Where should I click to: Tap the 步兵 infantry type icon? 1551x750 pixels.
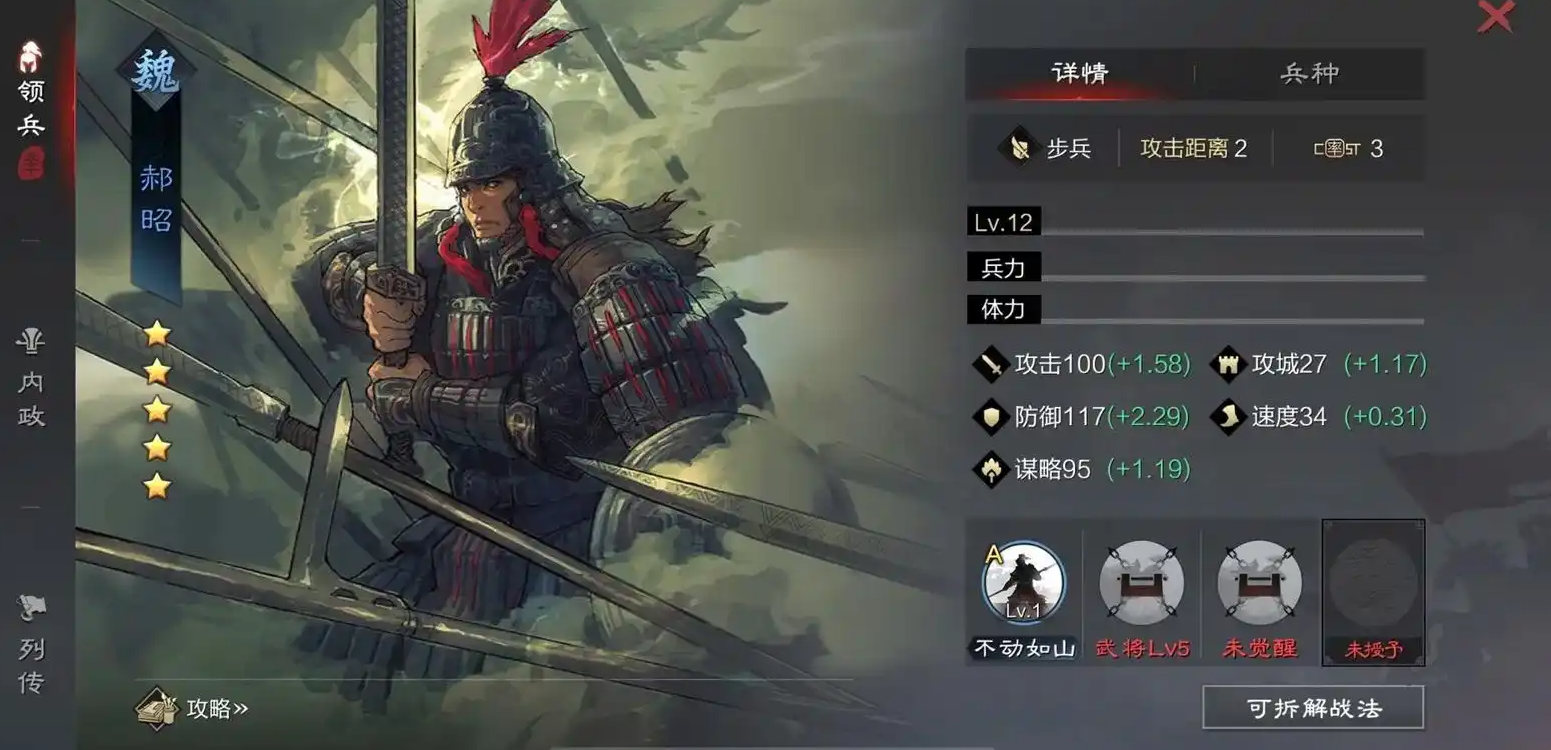(x=1018, y=149)
